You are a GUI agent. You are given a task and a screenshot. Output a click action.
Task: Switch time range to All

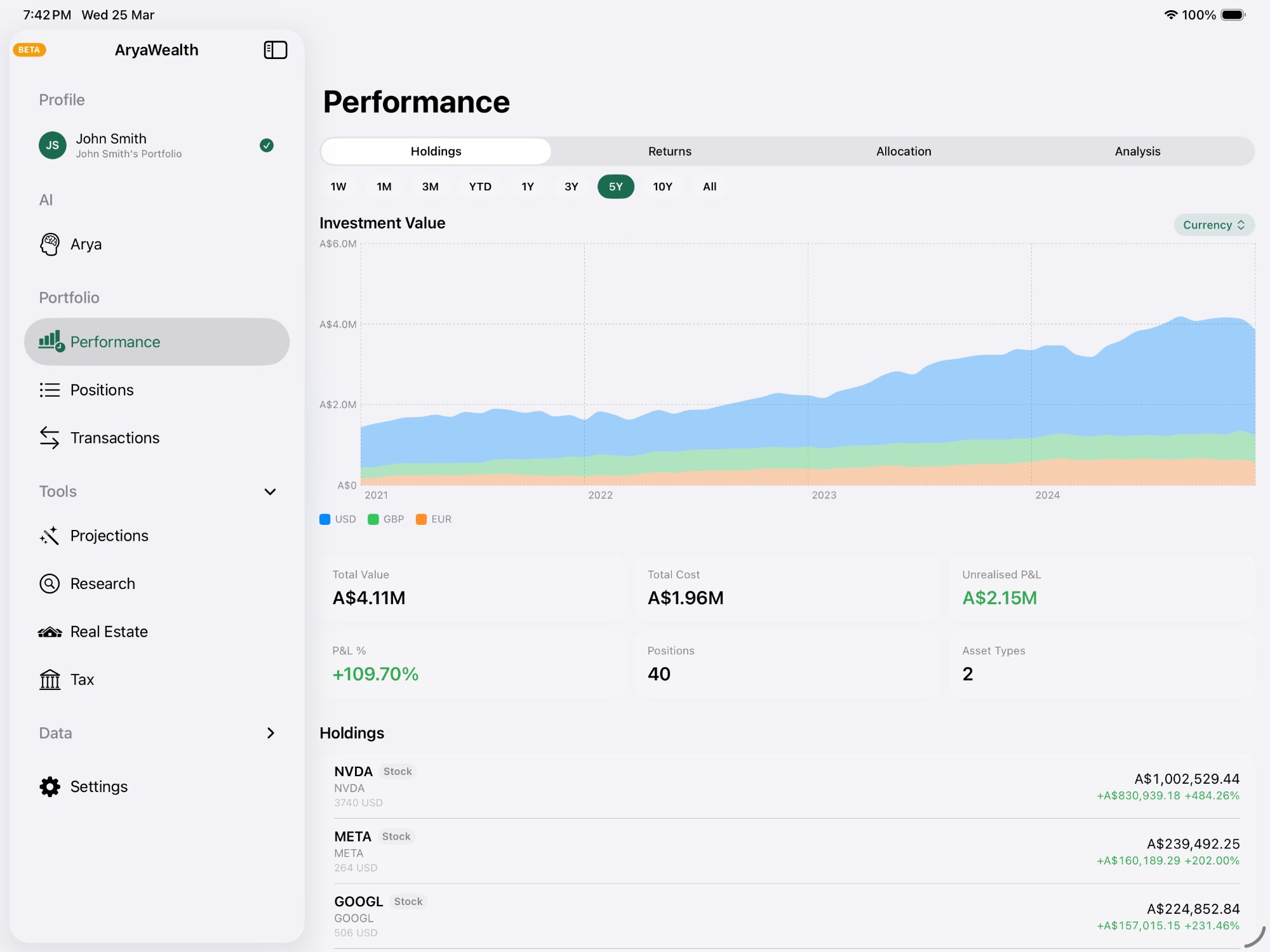[x=709, y=187]
